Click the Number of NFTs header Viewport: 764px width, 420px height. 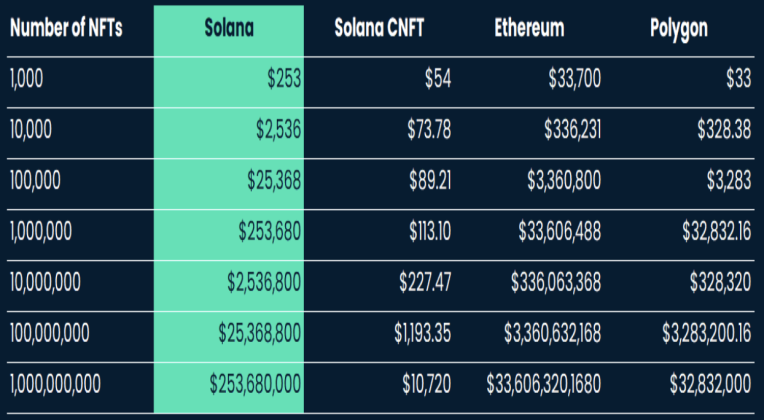66,28
